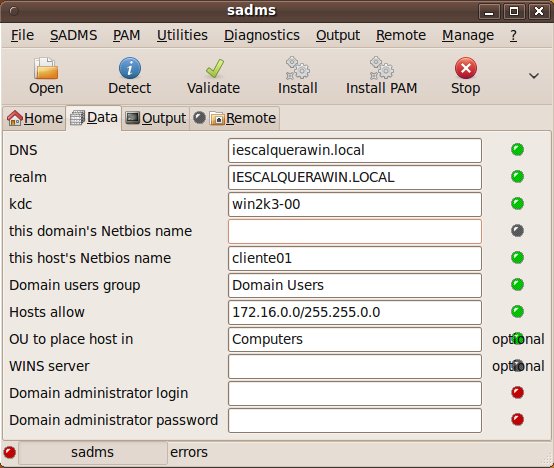Switch to the Remote tab
554x468 pixels.
(235, 118)
